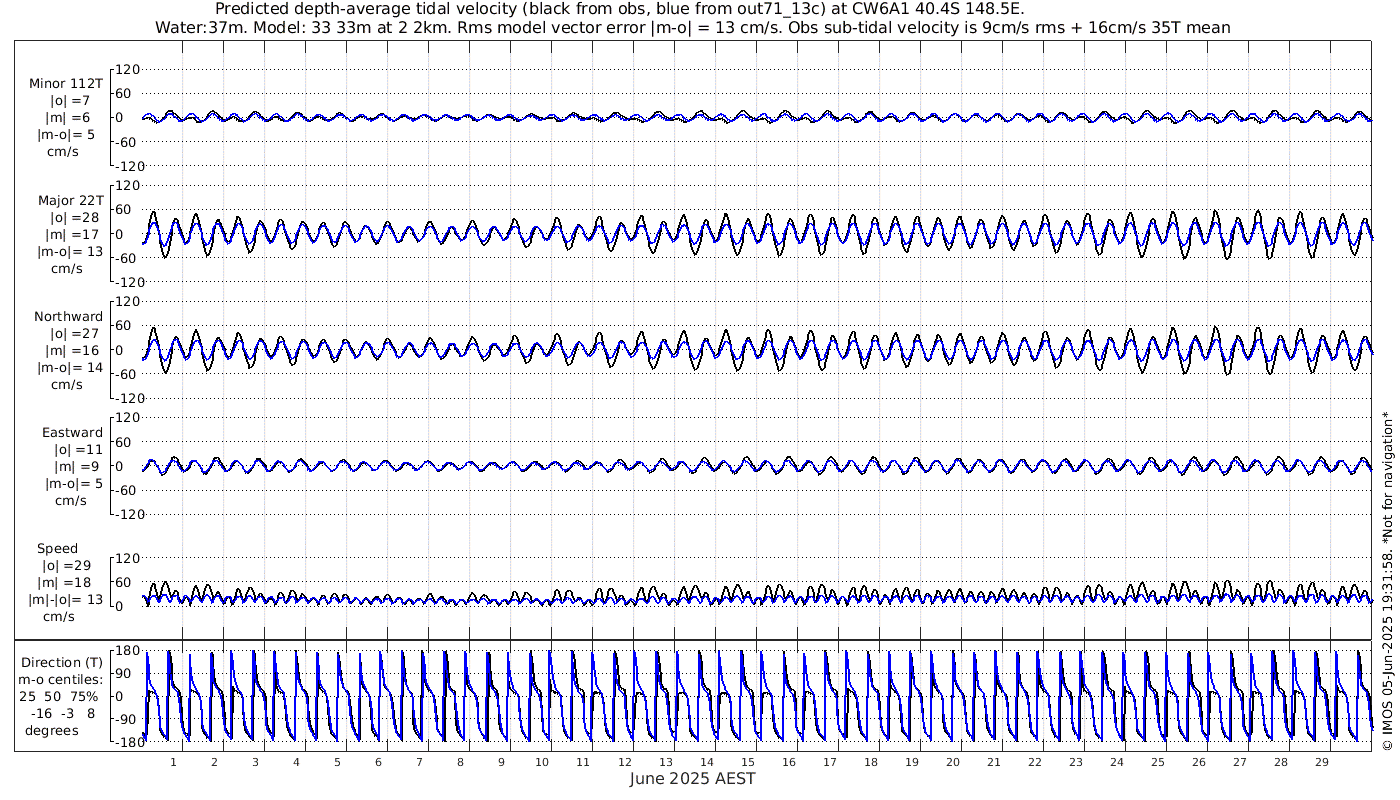
Task: Click the day "17" label on the date axis
Action: coord(829,762)
